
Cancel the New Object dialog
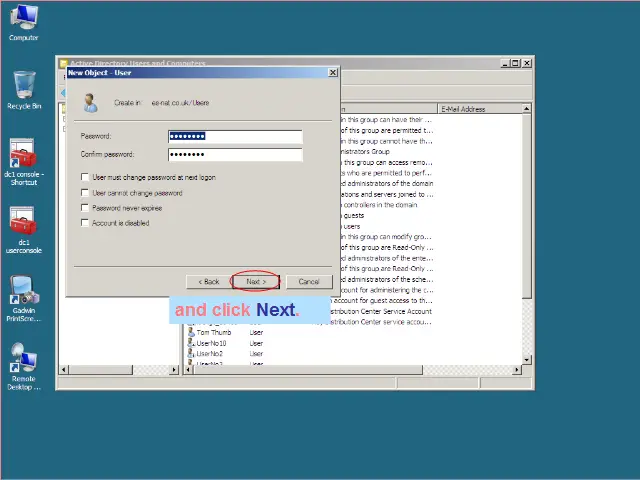(x=309, y=282)
